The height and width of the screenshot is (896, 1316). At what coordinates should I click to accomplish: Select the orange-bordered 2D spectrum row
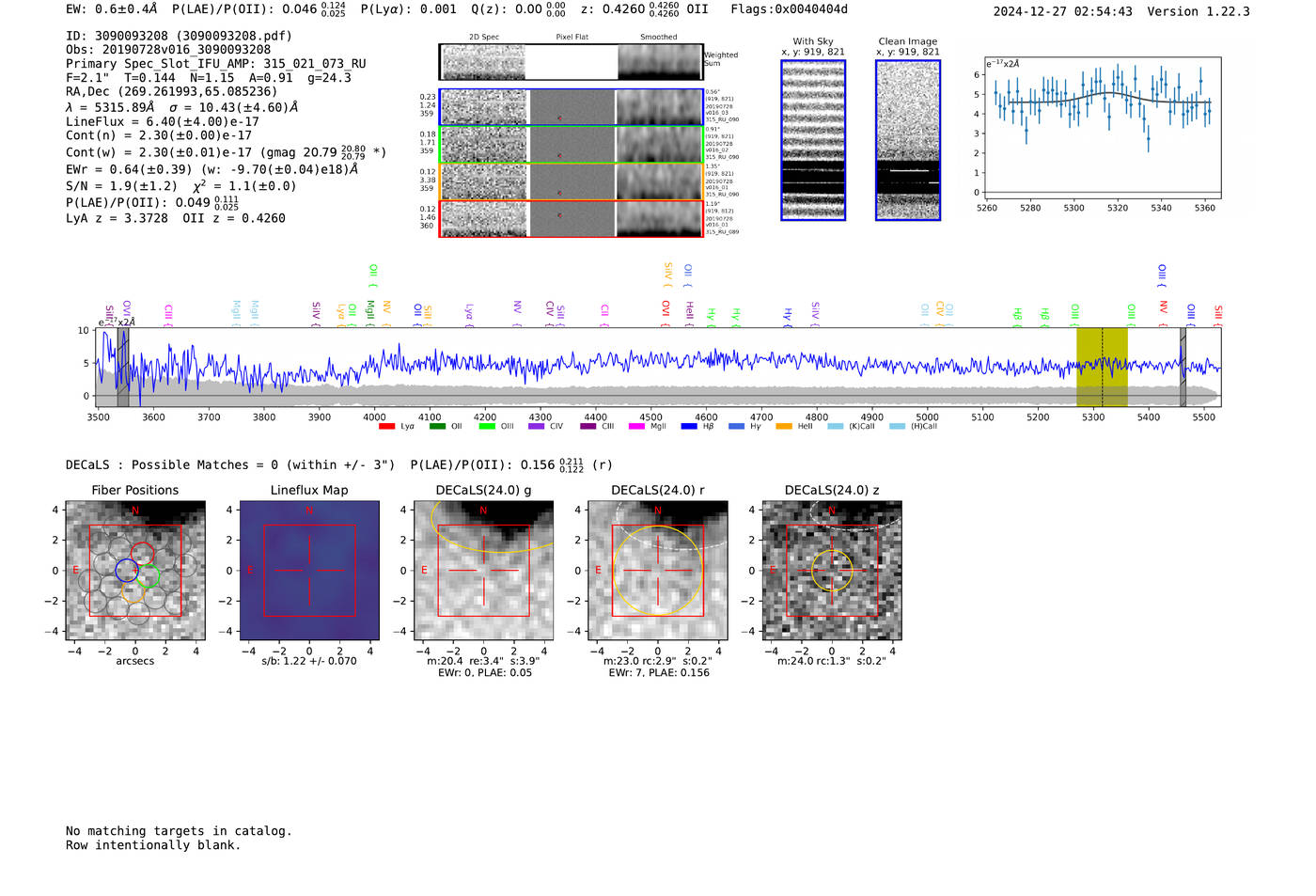click(572, 181)
